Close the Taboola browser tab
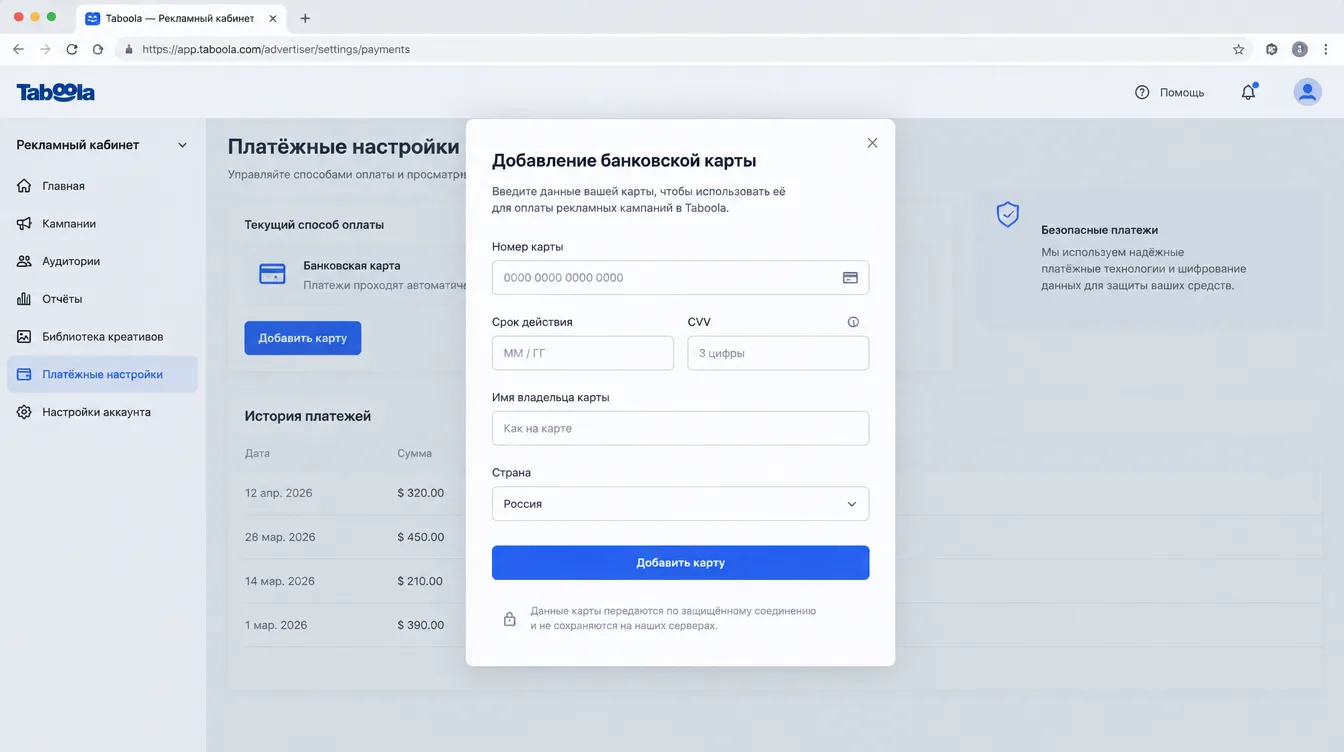 pyautogui.click(x=273, y=18)
